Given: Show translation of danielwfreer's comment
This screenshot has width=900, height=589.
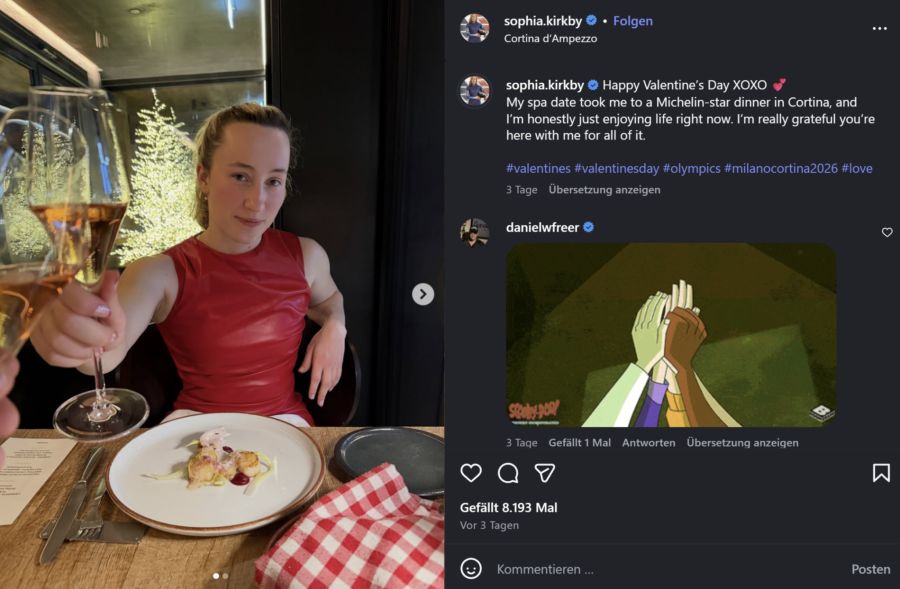Looking at the screenshot, I should (742, 443).
